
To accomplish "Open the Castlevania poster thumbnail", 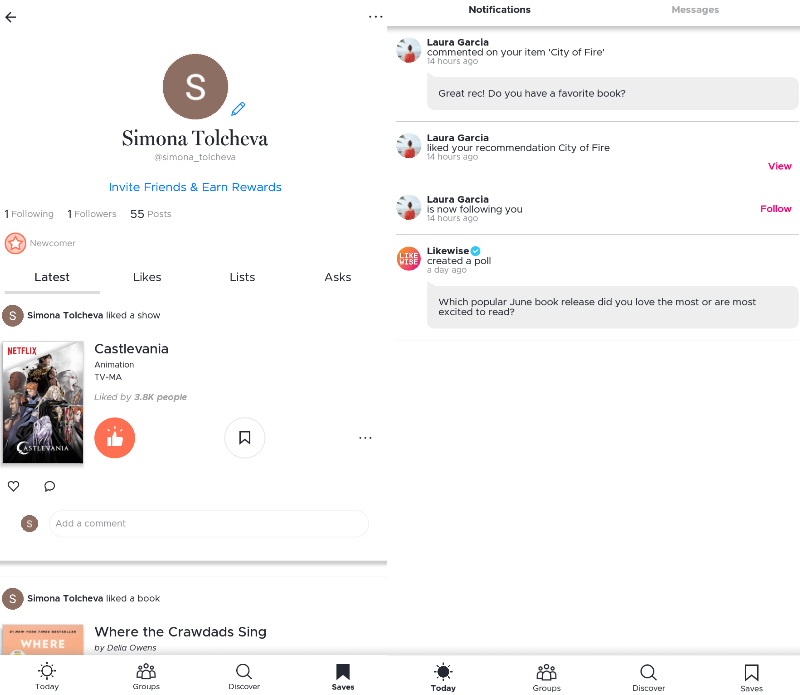I will [43, 402].
